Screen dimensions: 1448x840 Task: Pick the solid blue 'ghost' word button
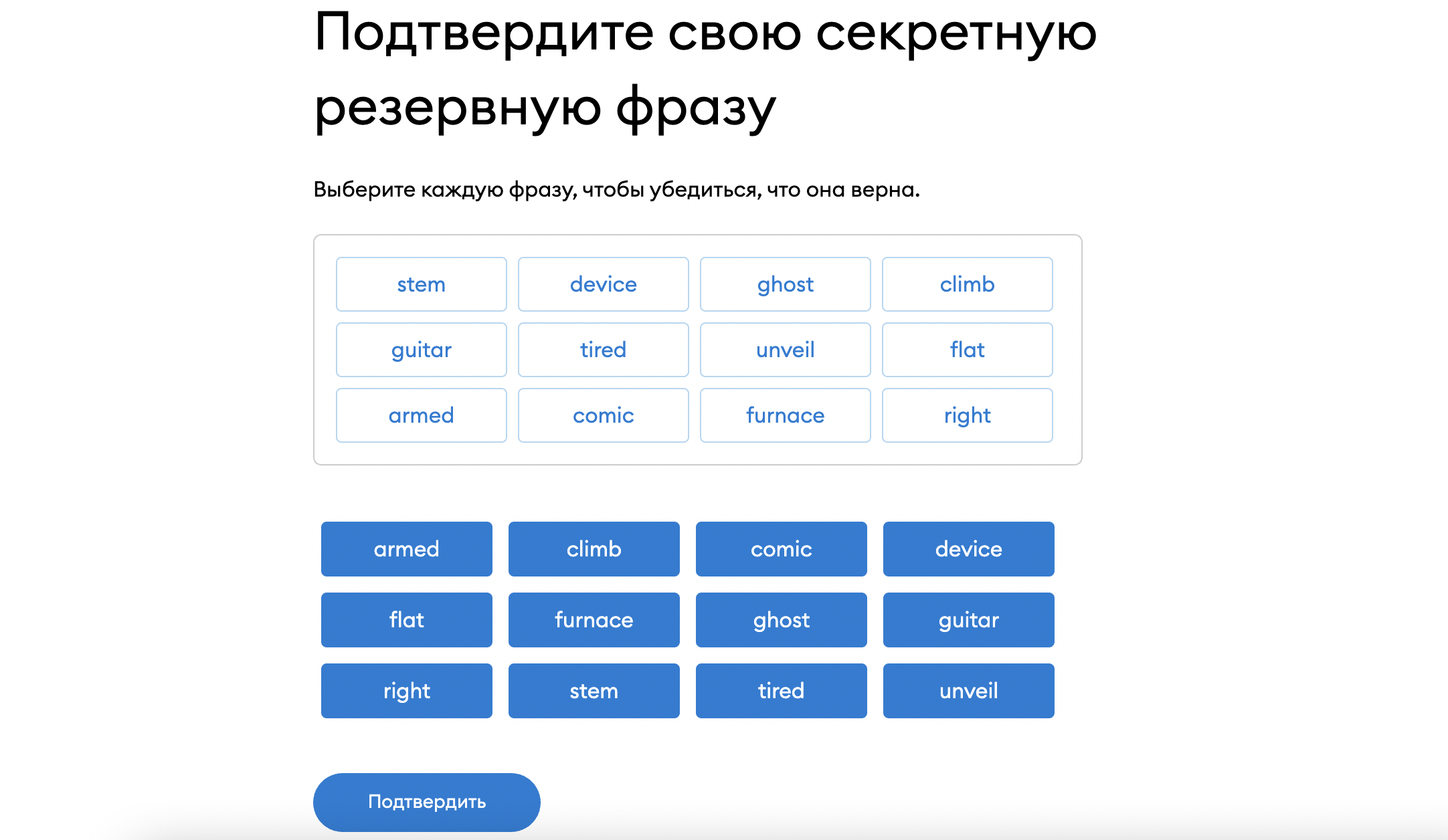[x=781, y=620]
